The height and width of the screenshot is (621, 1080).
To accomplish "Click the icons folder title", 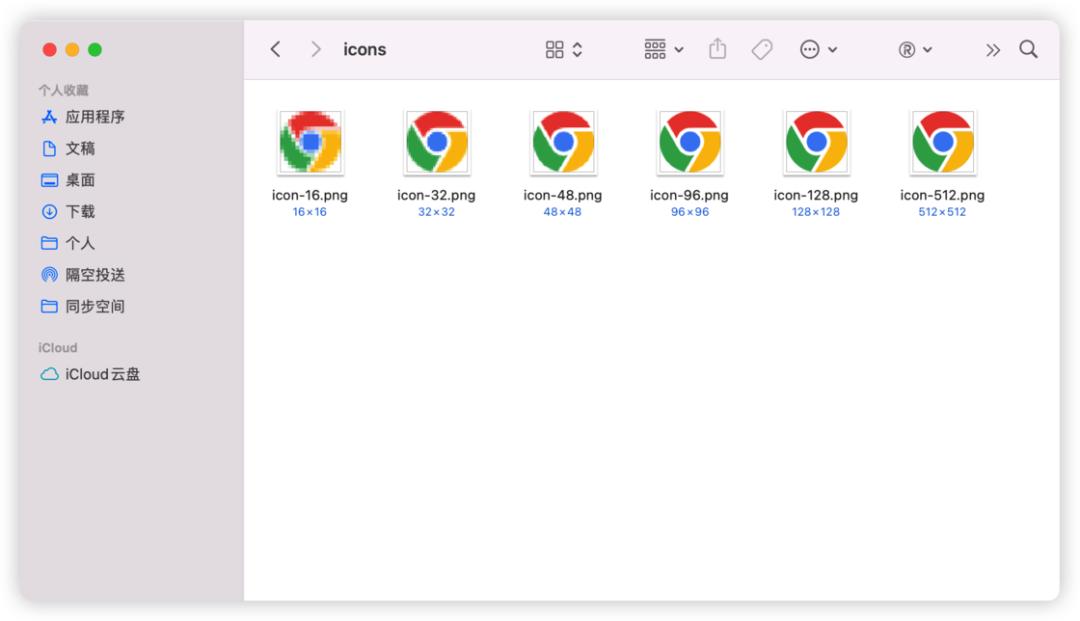I will (364, 50).
